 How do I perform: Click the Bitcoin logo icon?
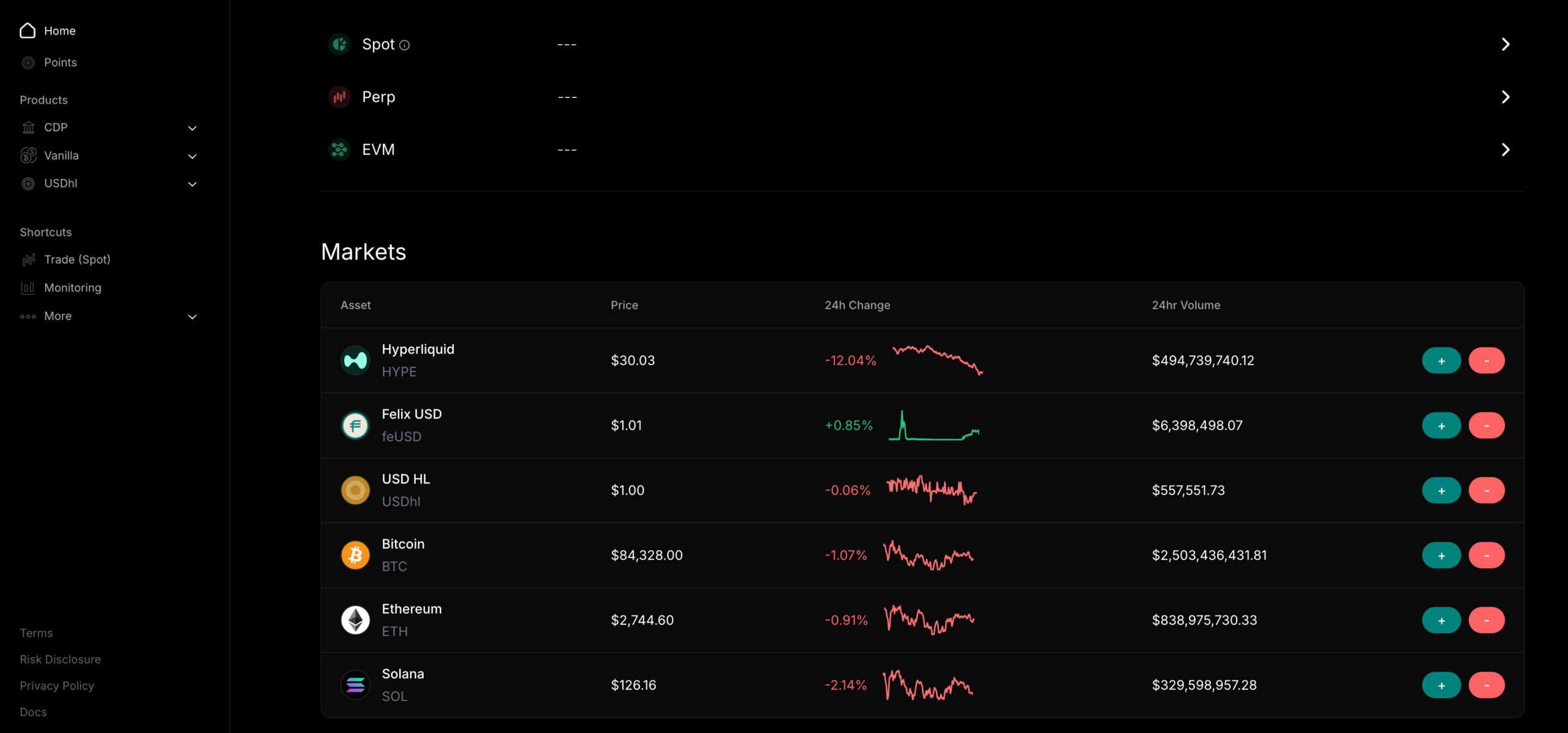point(355,555)
